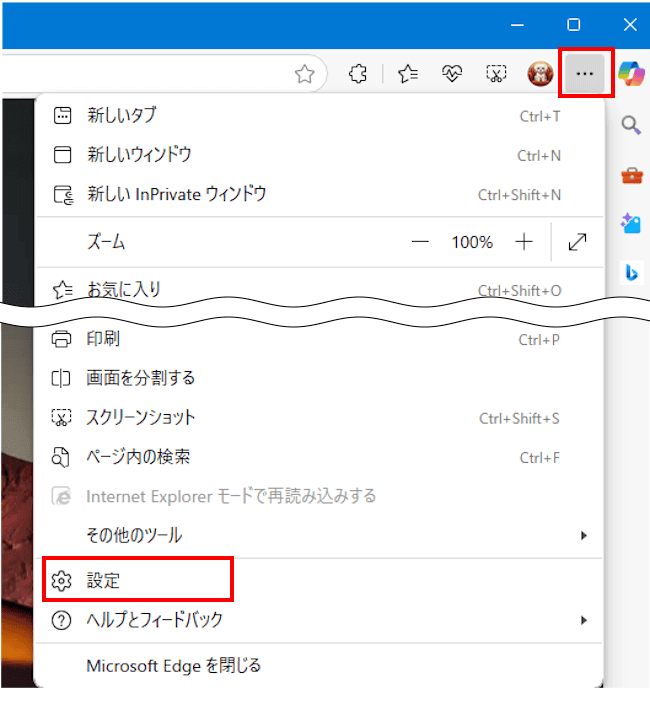Image resolution: width=650 pixels, height=705 pixels.
Task: Open the profile avatar picture
Action: [x=540, y=74]
